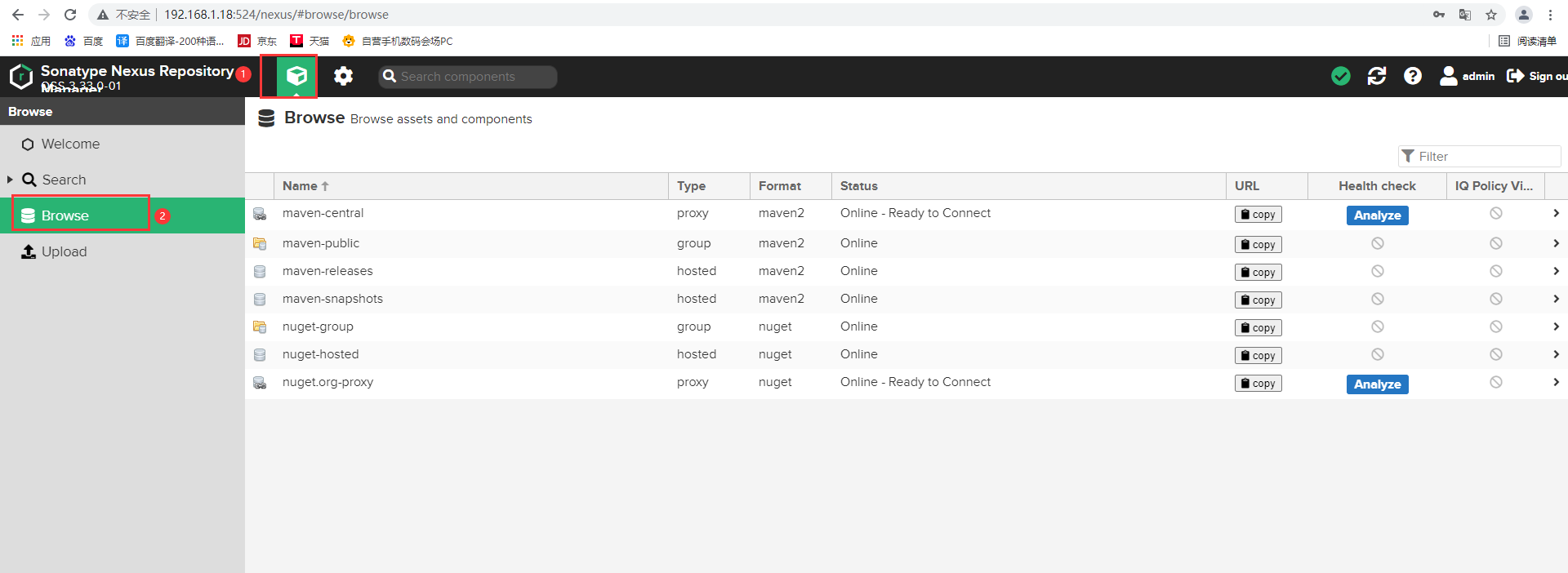Sort by the Name column header

[470, 186]
